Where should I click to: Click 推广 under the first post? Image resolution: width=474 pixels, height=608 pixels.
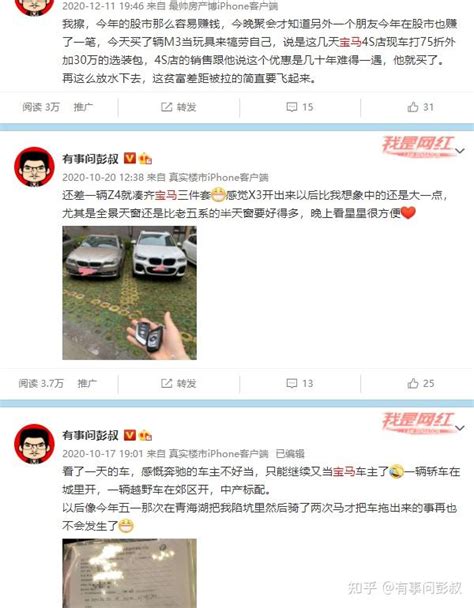point(83,107)
